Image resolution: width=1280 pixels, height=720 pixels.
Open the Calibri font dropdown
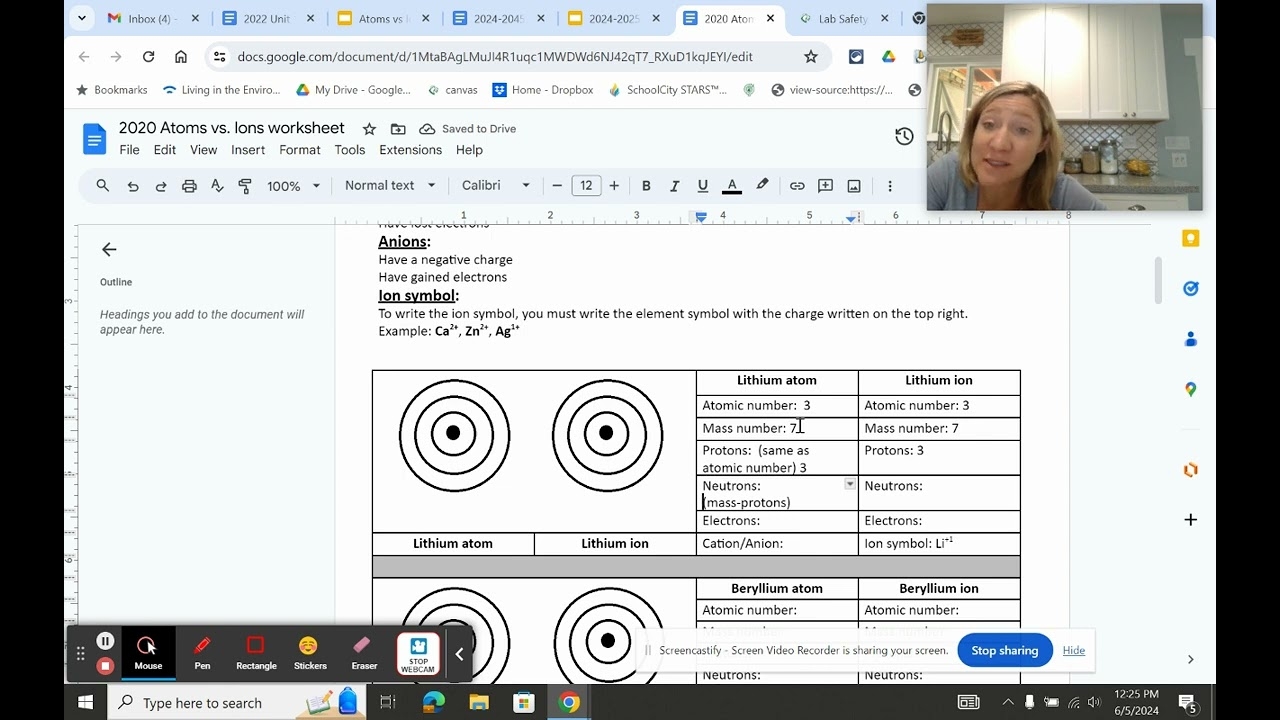pos(496,186)
